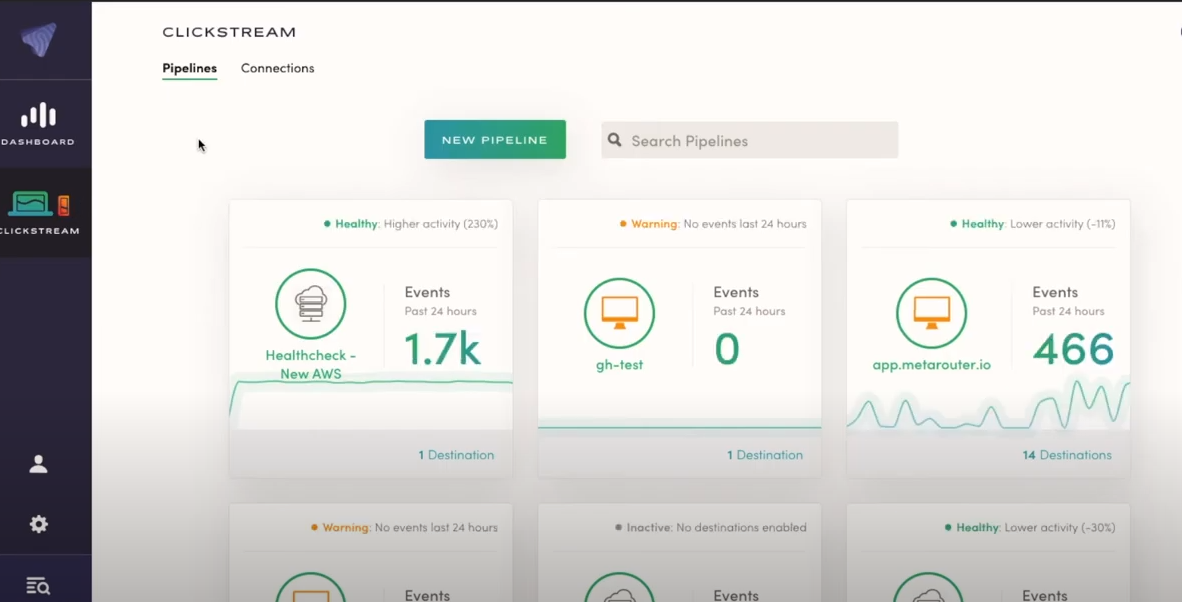The height and width of the screenshot is (602, 1182).
Task: Click the audit log search icon in sidebar
Action: (x=37, y=585)
